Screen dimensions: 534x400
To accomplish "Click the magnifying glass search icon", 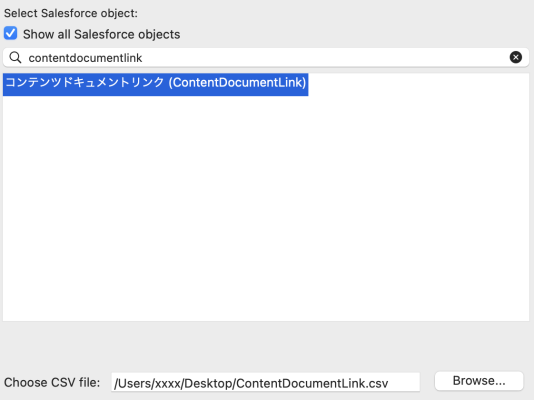I will tap(15, 58).
